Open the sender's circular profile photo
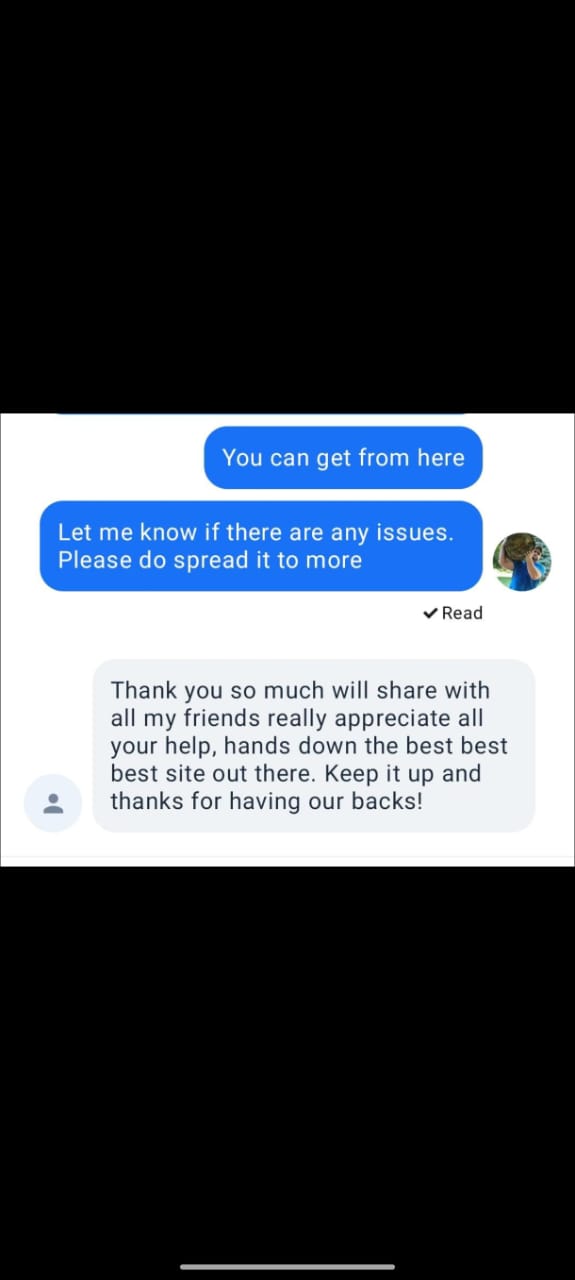The height and width of the screenshot is (1280, 575). pos(522,562)
